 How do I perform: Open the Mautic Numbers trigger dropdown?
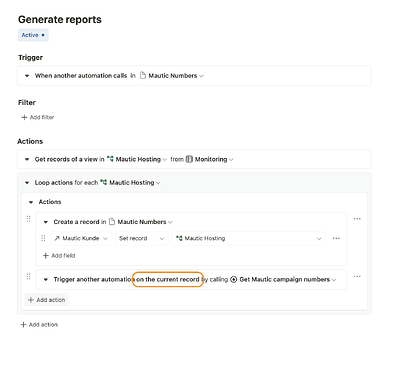(x=172, y=76)
